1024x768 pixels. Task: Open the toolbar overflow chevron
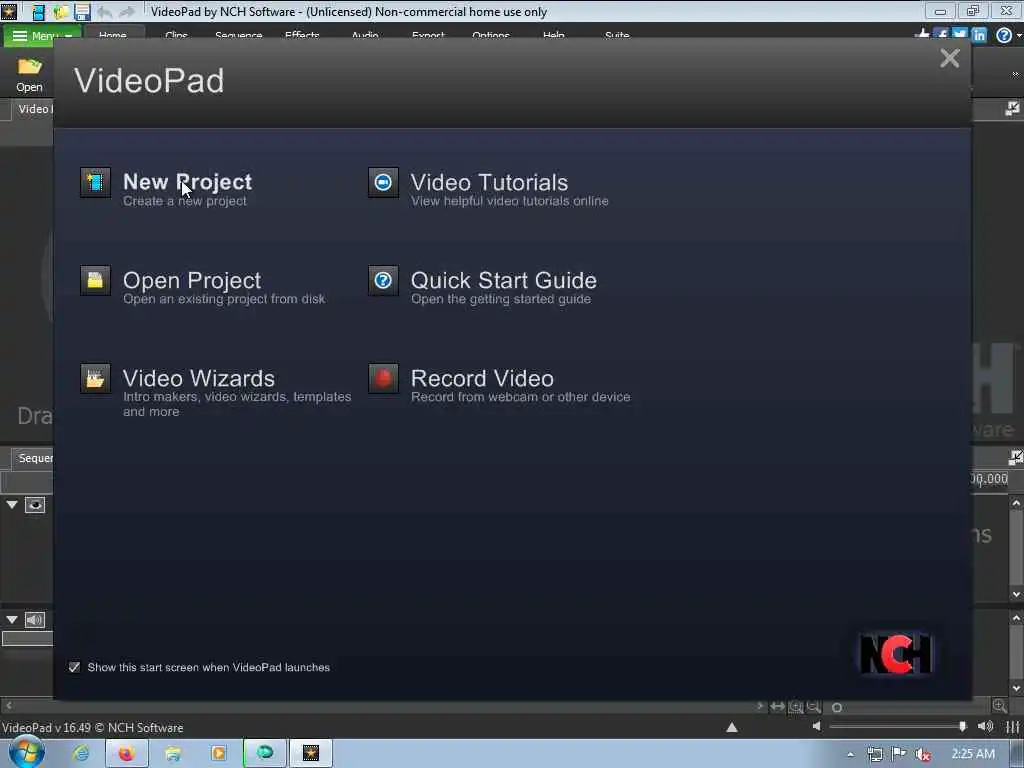click(1015, 74)
